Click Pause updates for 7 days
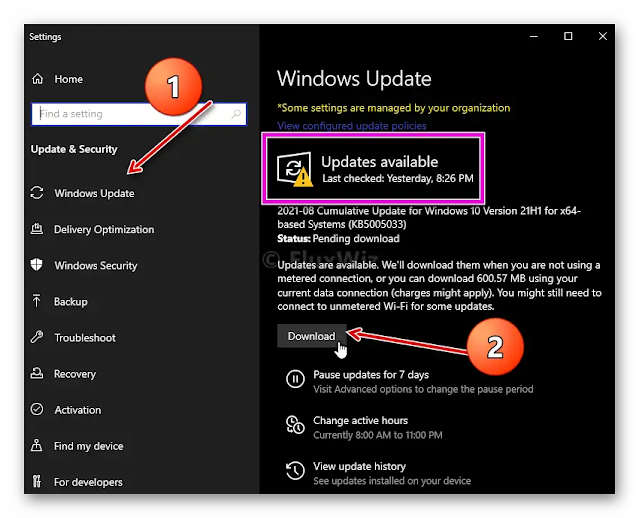The width and height of the screenshot is (639, 518). tap(371, 375)
